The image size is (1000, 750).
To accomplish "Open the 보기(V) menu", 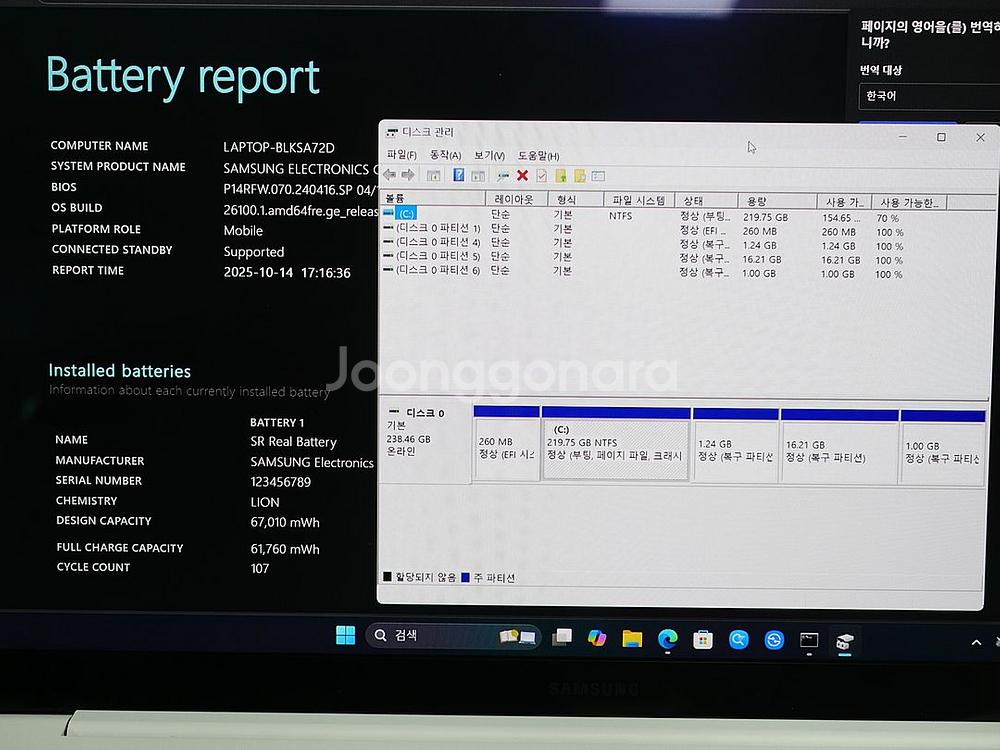I will click(489, 156).
